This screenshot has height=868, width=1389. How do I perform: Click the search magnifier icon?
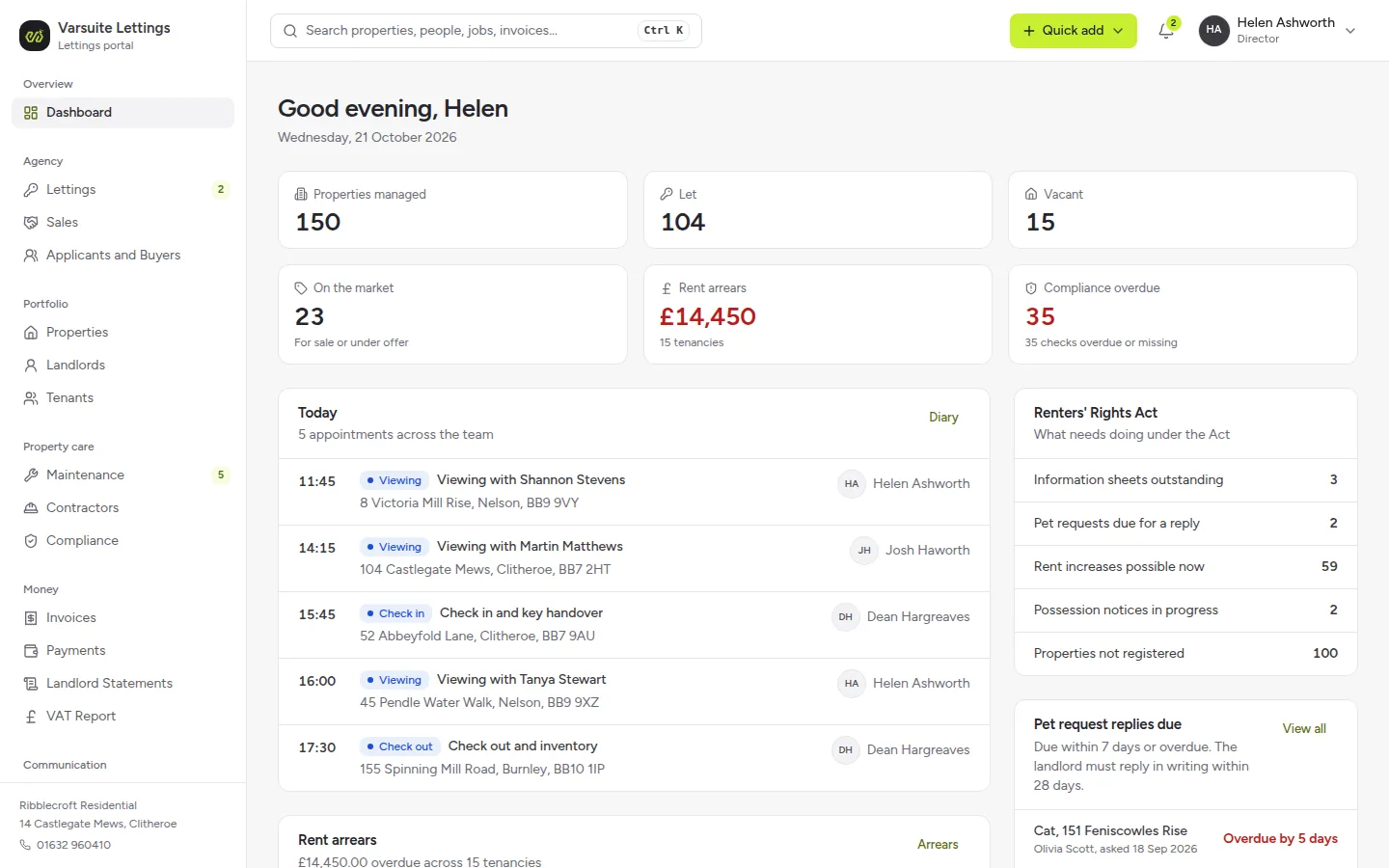tap(290, 31)
